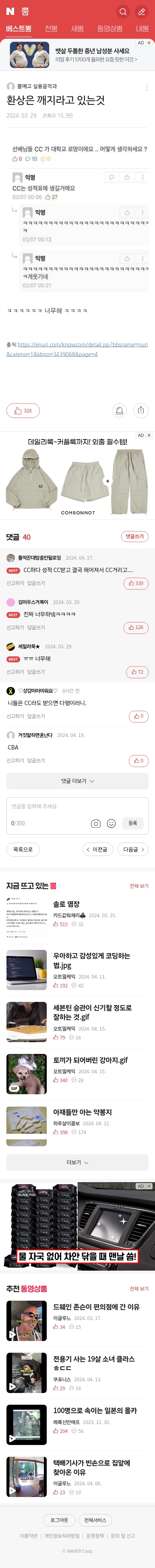Go to next post via 다음글
Viewport: 155px width, 1568px height.
pos(134,849)
